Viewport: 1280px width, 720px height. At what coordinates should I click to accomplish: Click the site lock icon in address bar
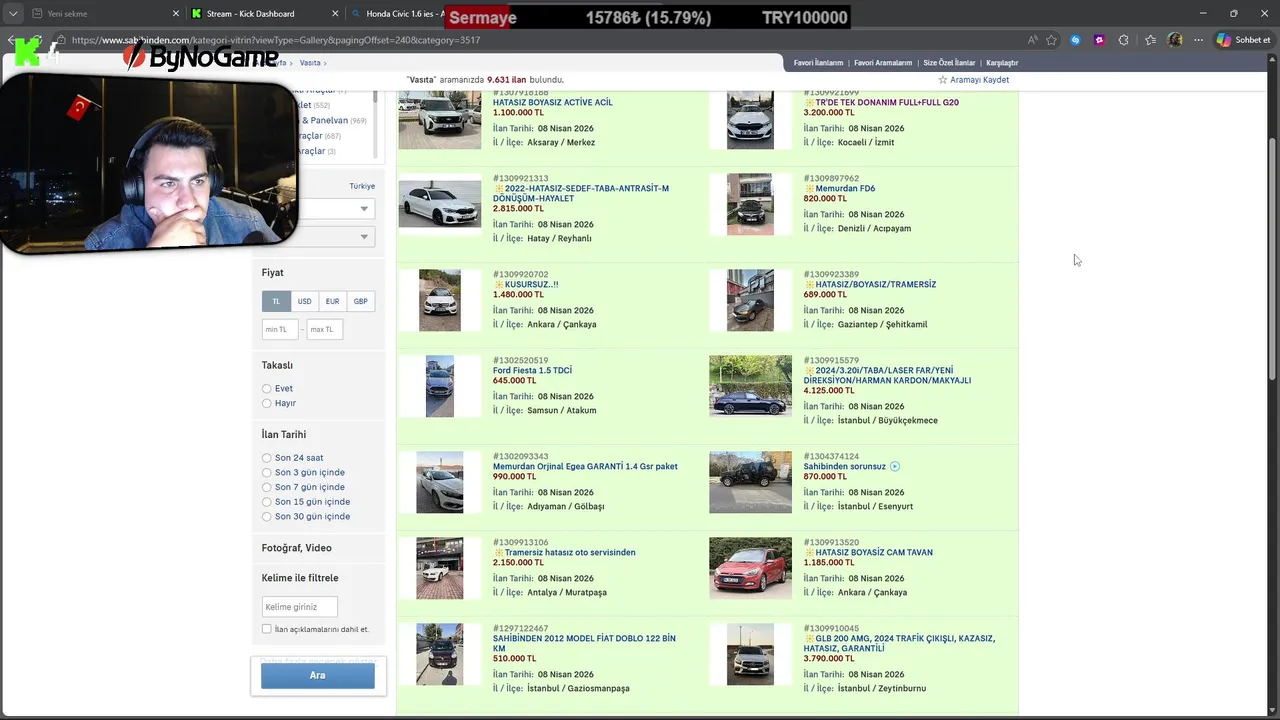(x=60, y=40)
